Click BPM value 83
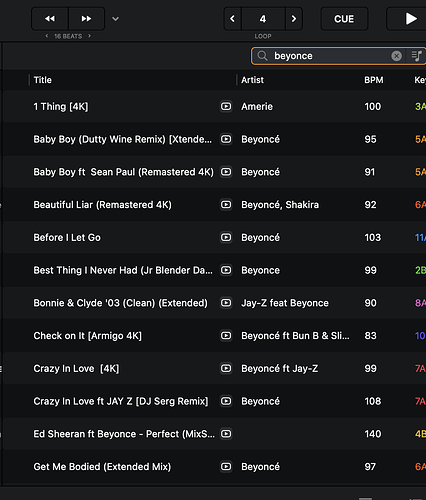The width and height of the screenshot is (426, 500). click(370, 336)
